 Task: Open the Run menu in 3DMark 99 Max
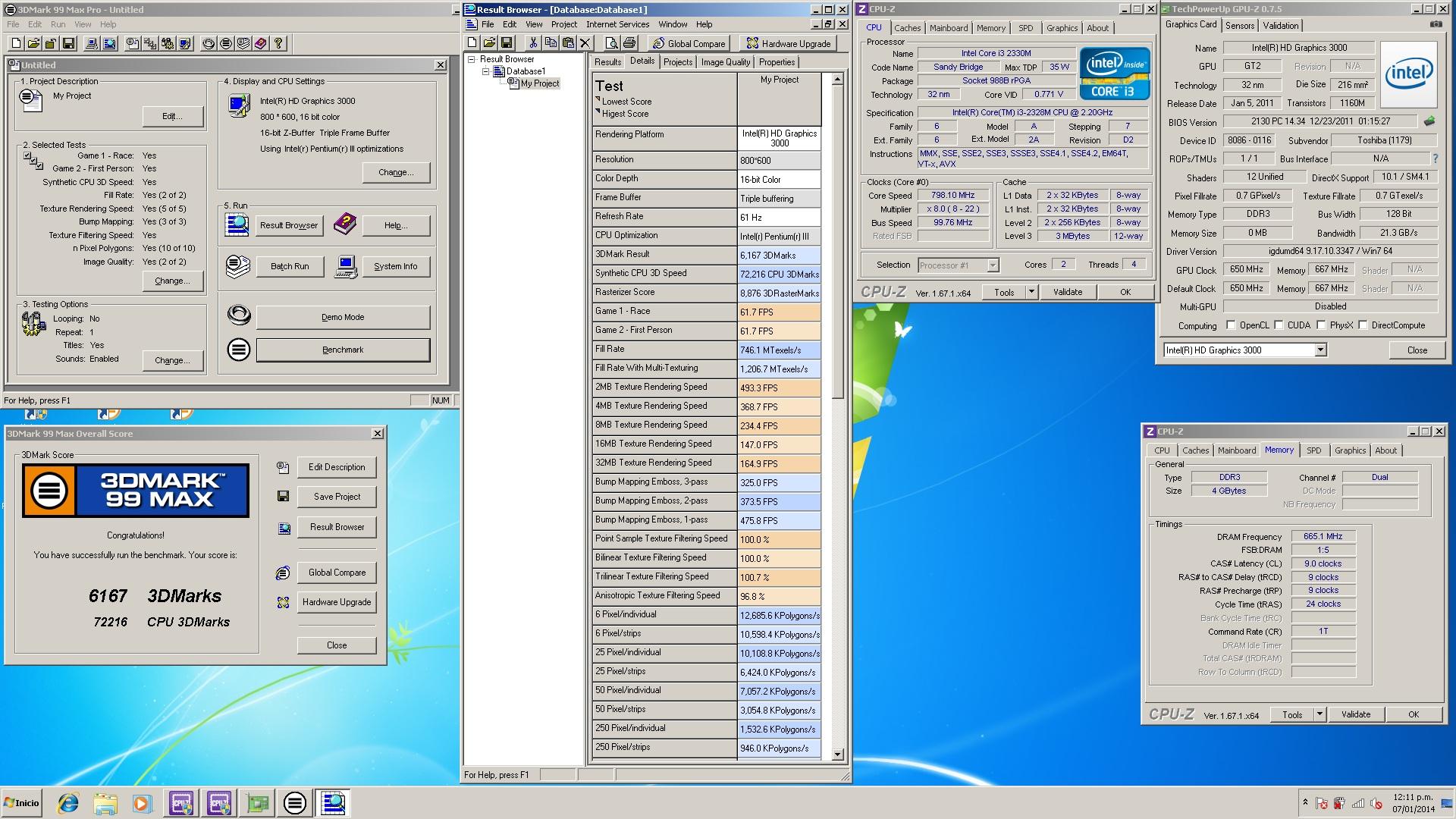pyautogui.click(x=58, y=24)
